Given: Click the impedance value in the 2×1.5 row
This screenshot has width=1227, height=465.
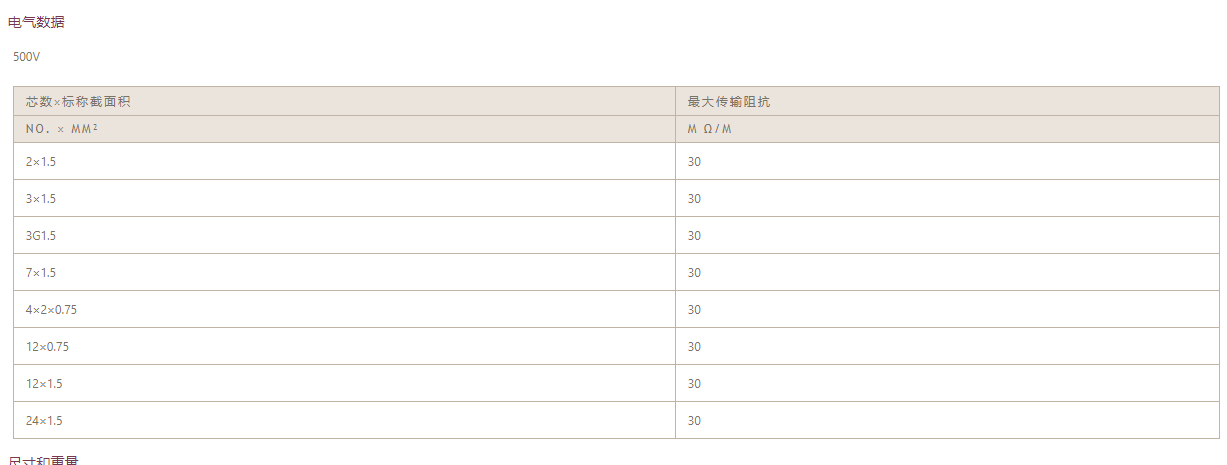Looking at the screenshot, I should pyautogui.click(x=694, y=162).
